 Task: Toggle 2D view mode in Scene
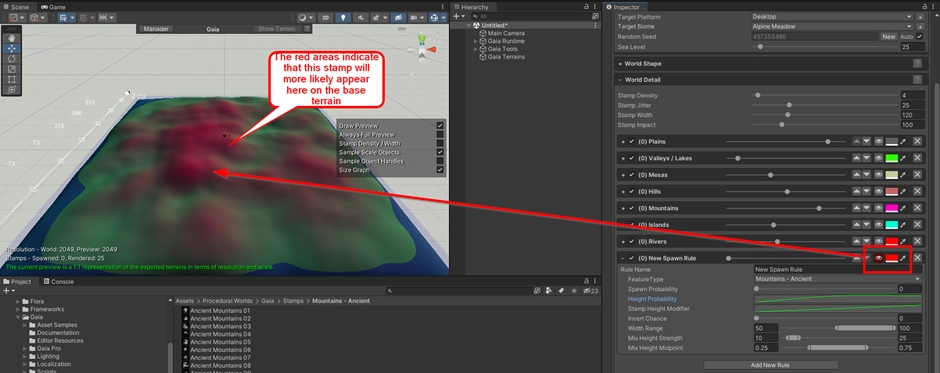tap(326, 18)
